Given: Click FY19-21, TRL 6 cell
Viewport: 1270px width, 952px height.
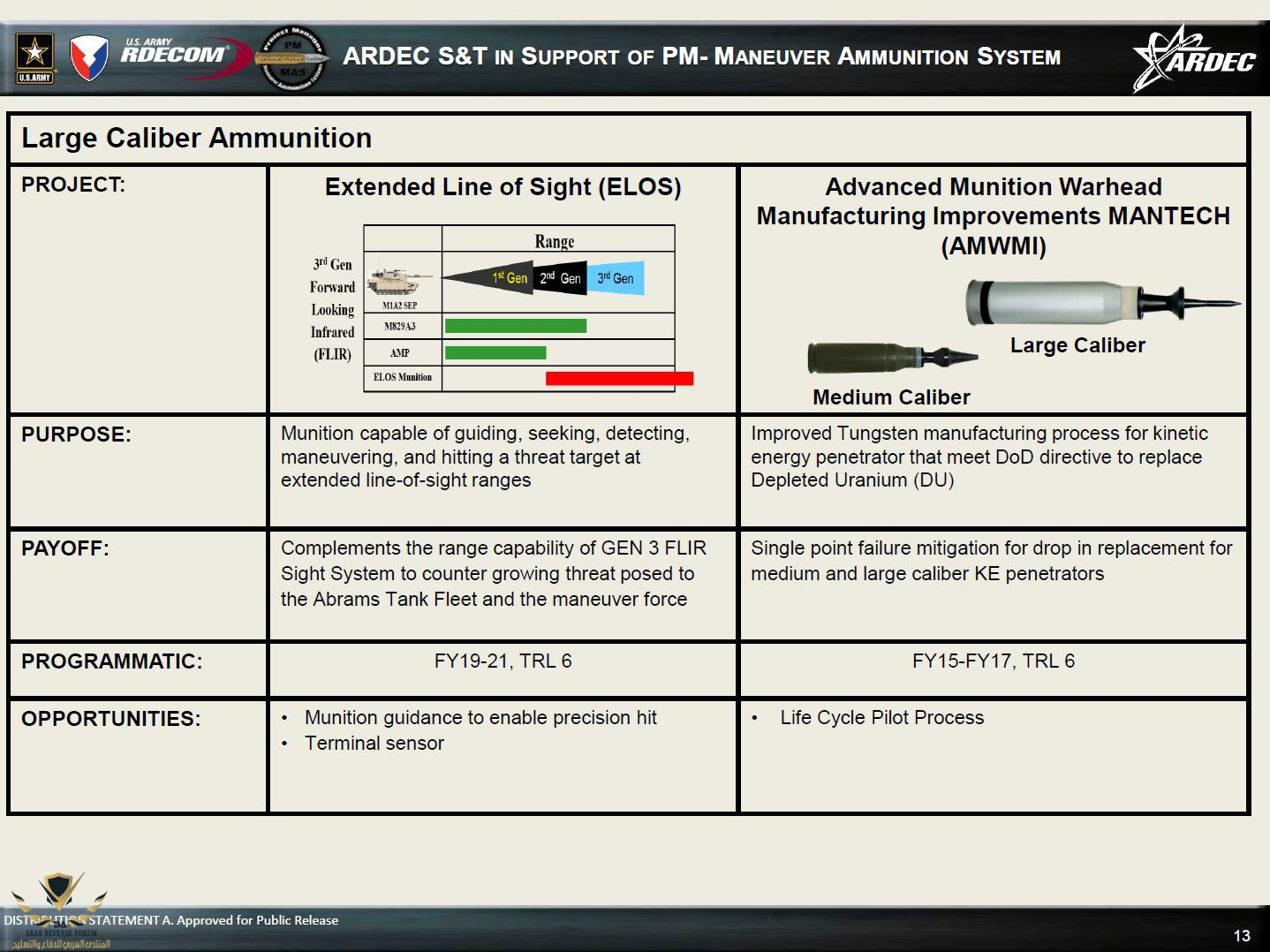Looking at the screenshot, I should coord(503,661).
